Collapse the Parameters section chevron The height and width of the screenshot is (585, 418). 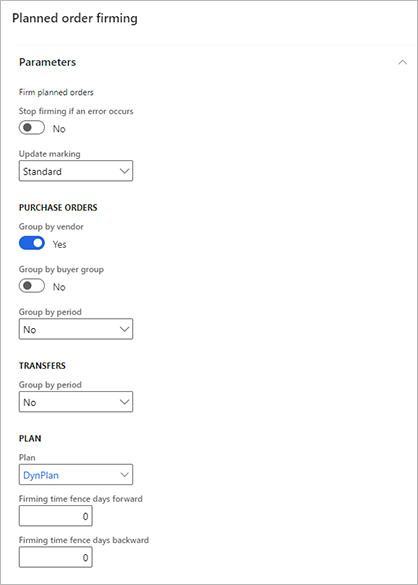click(402, 62)
